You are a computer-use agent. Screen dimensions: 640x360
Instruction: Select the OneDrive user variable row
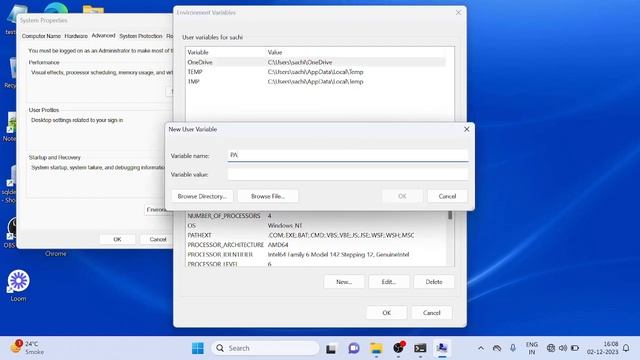[316, 62]
